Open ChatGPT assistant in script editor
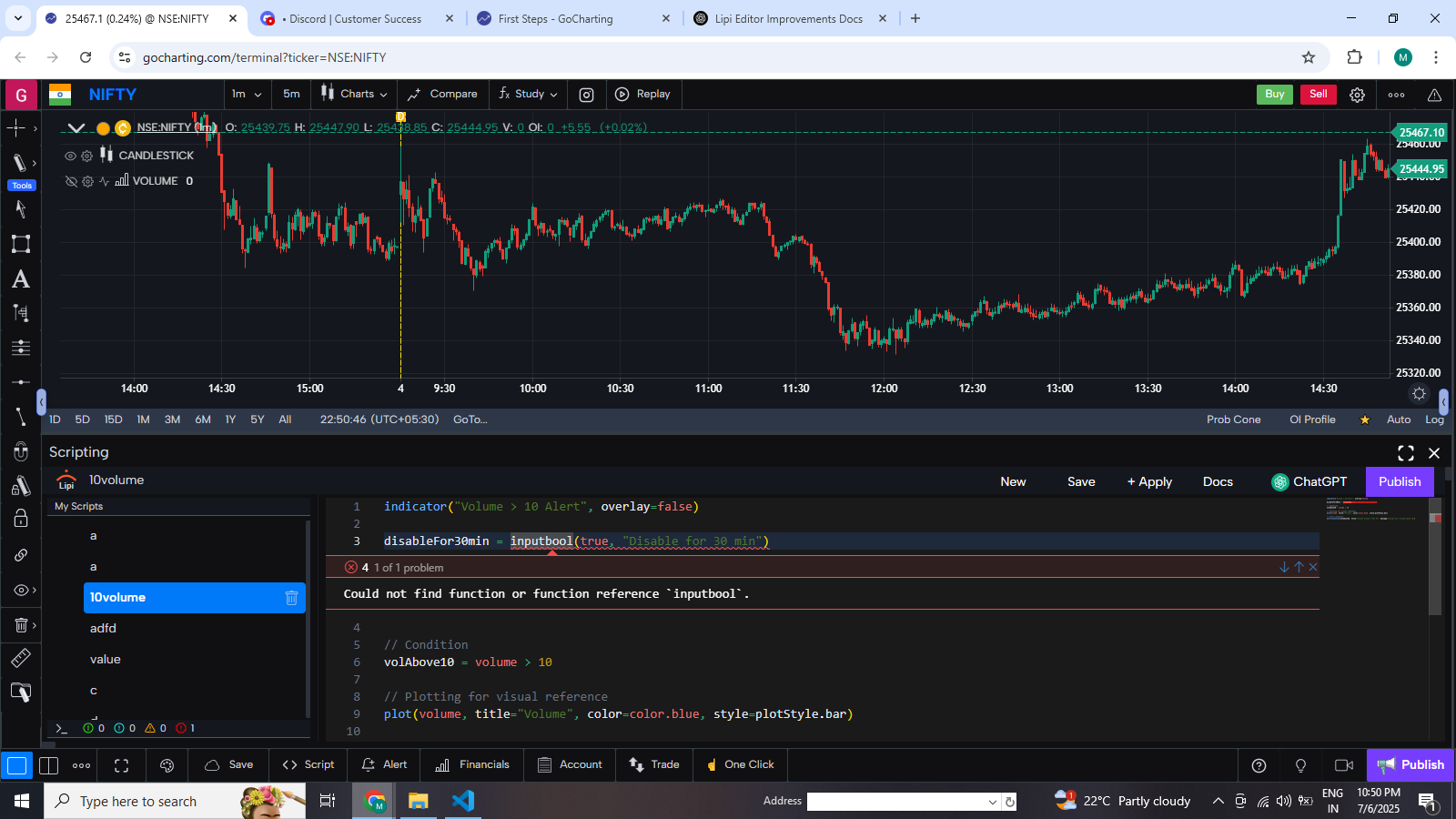Viewport: 1456px width, 819px height. (x=1309, y=482)
